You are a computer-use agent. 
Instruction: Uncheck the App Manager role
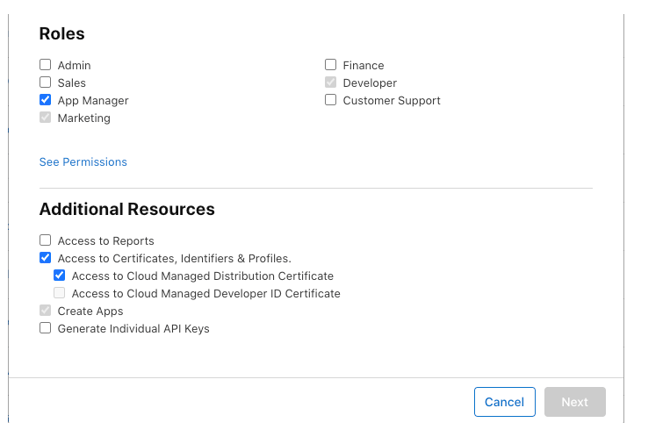(x=45, y=100)
